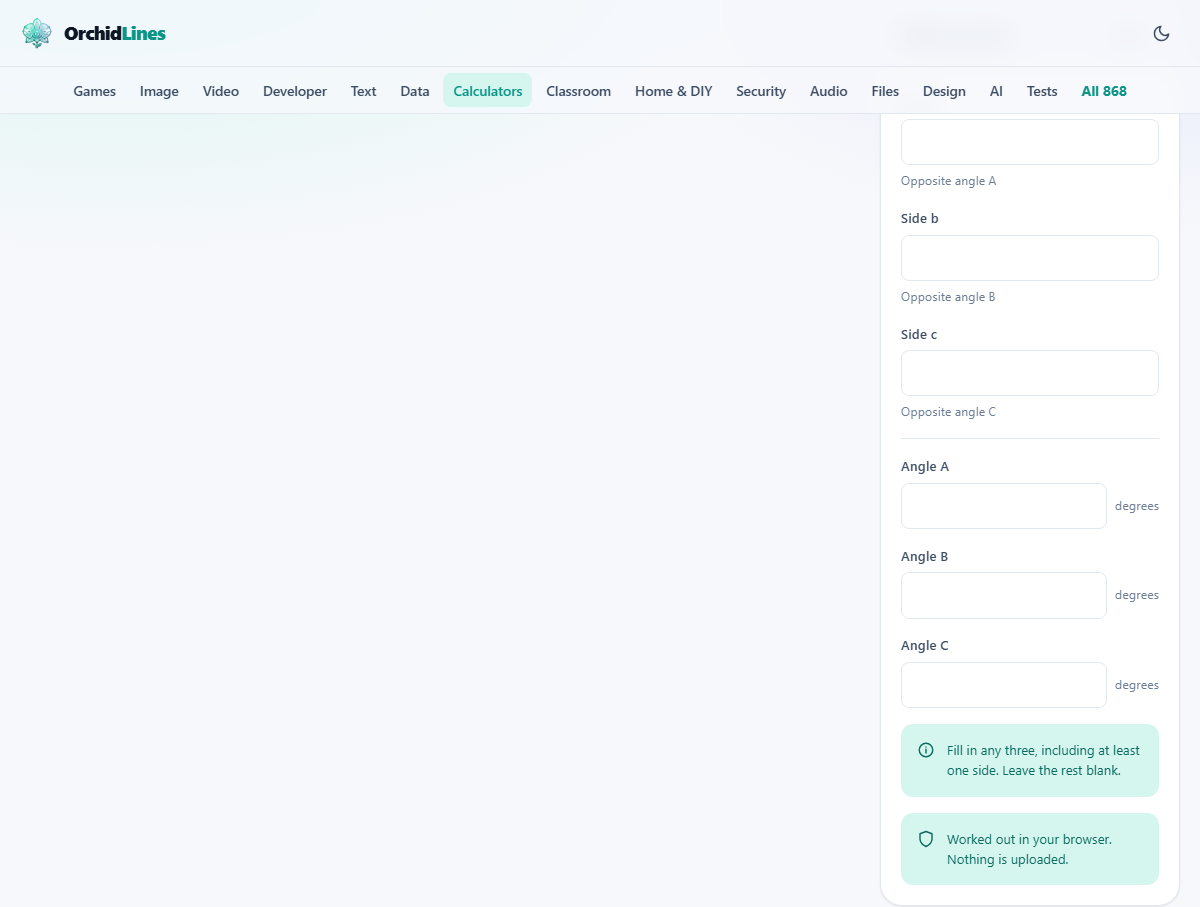Click into the Side b input field
This screenshot has height=907, width=1200.
tap(1030, 258)
